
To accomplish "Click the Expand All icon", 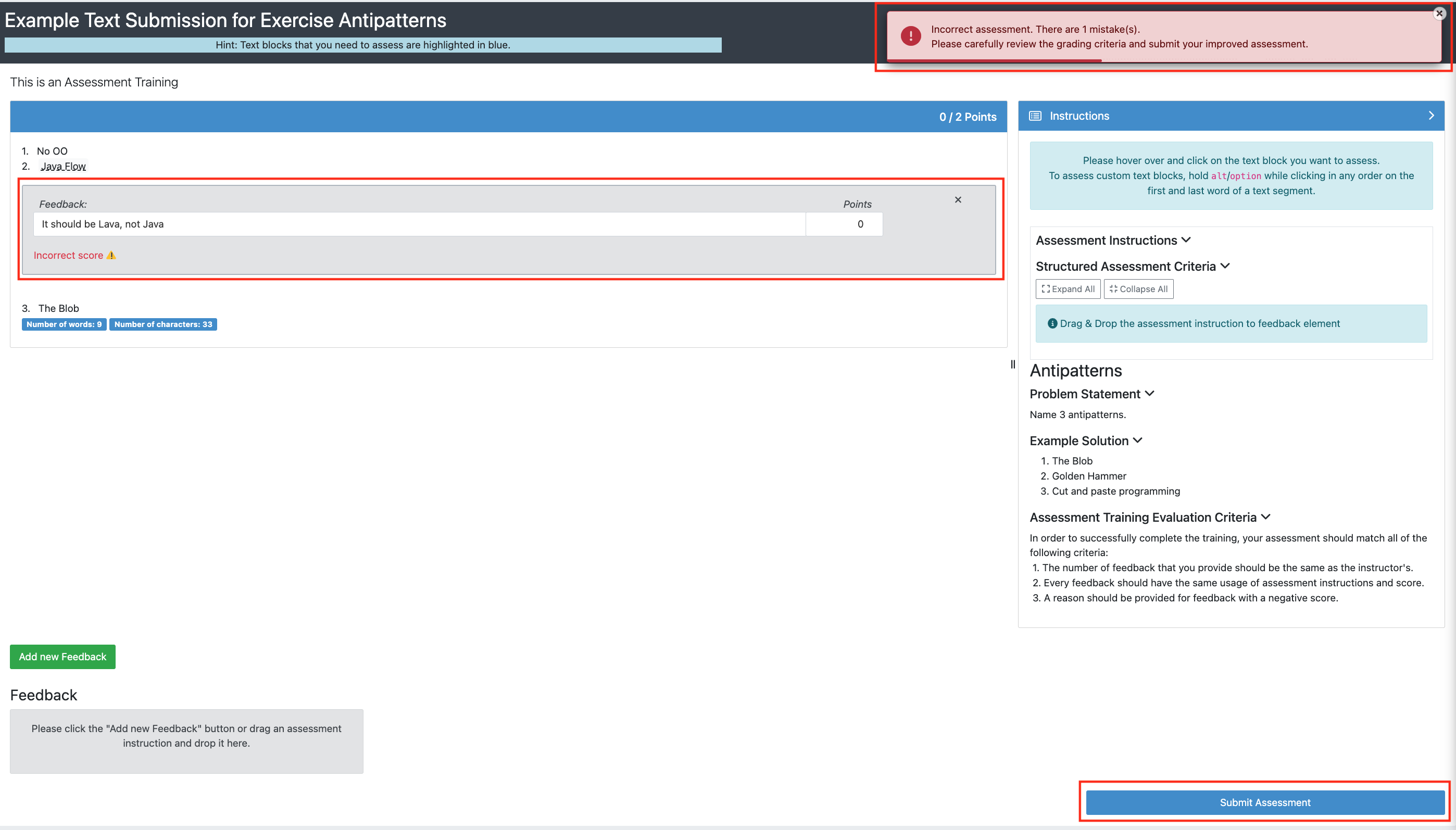I will (x=1046, y=288).
